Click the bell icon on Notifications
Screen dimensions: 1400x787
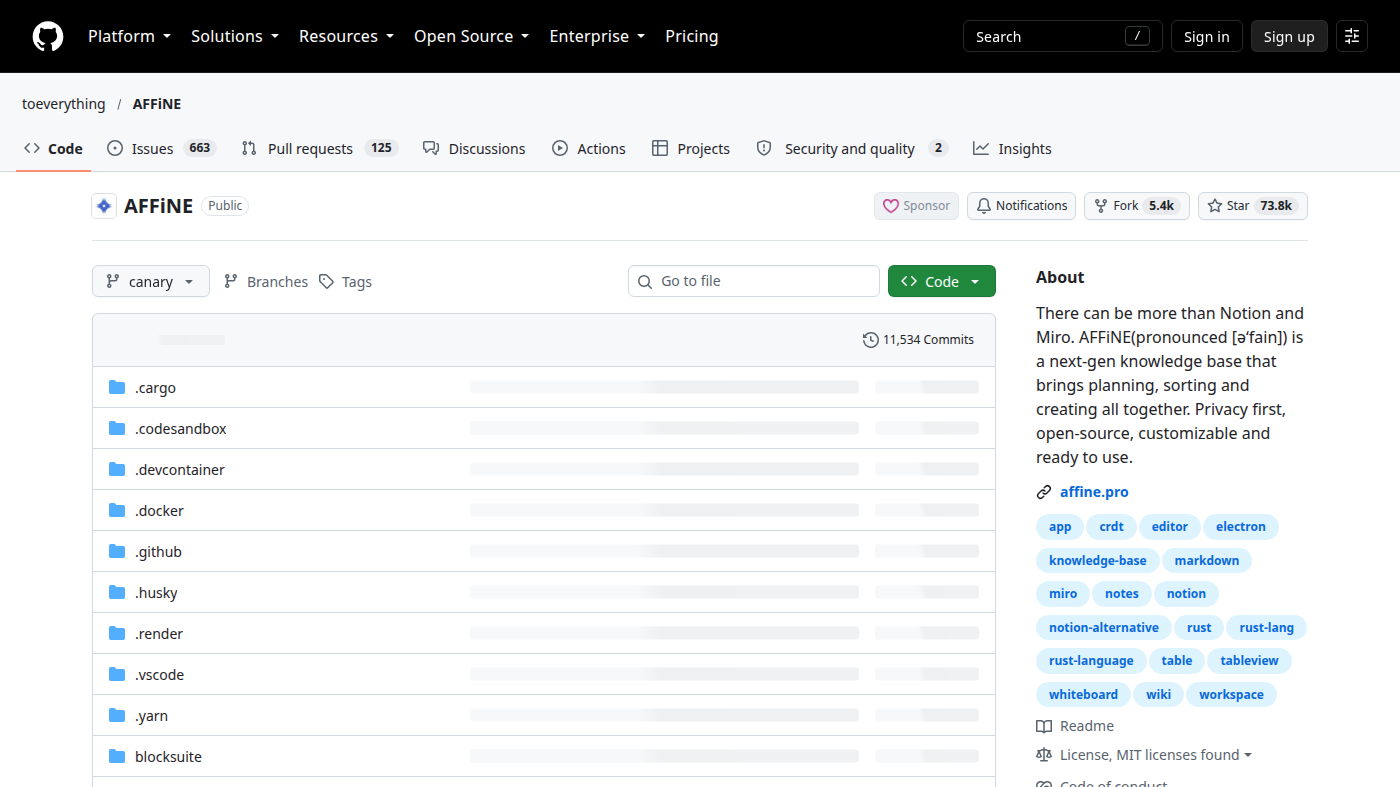984,206
